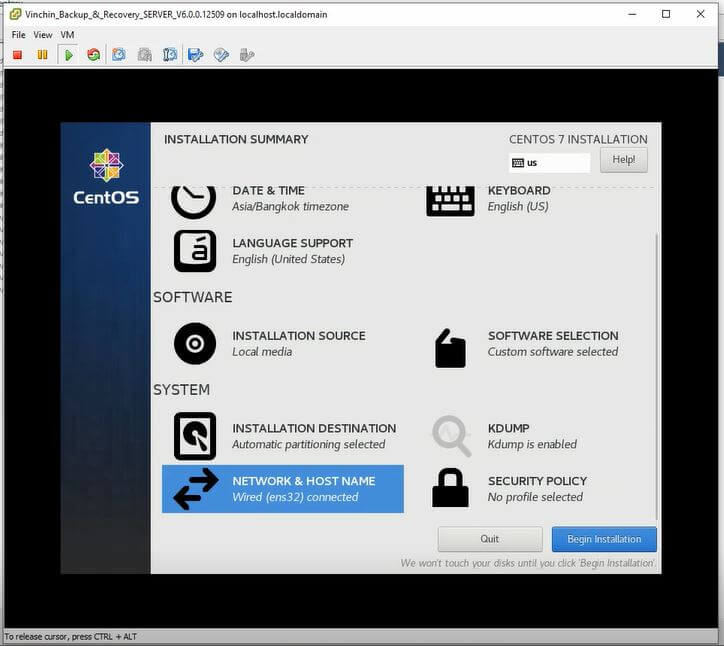Viewport: 724px width, 646px height.
Task: Open the View menu
Action: coord(42,35)
